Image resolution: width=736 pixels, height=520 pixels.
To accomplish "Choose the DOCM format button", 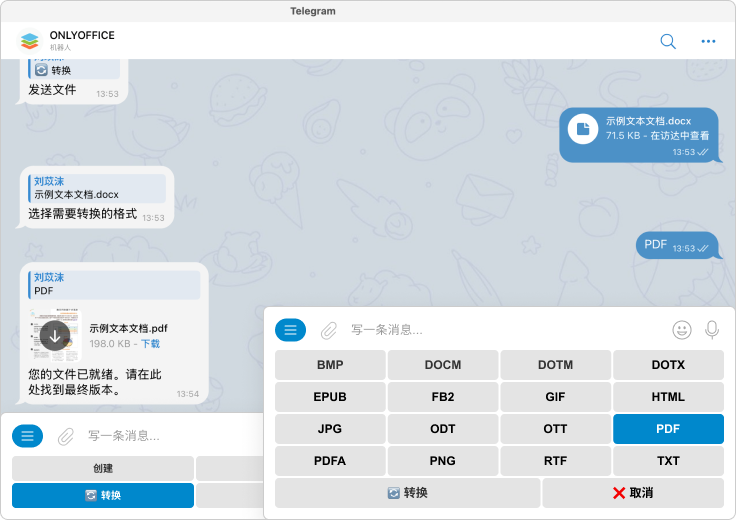I will (443, 365).
